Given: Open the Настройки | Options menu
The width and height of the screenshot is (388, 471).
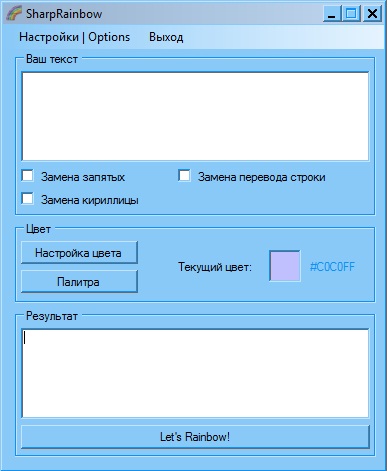Looking at the screenshot, I should pos(74,37).
